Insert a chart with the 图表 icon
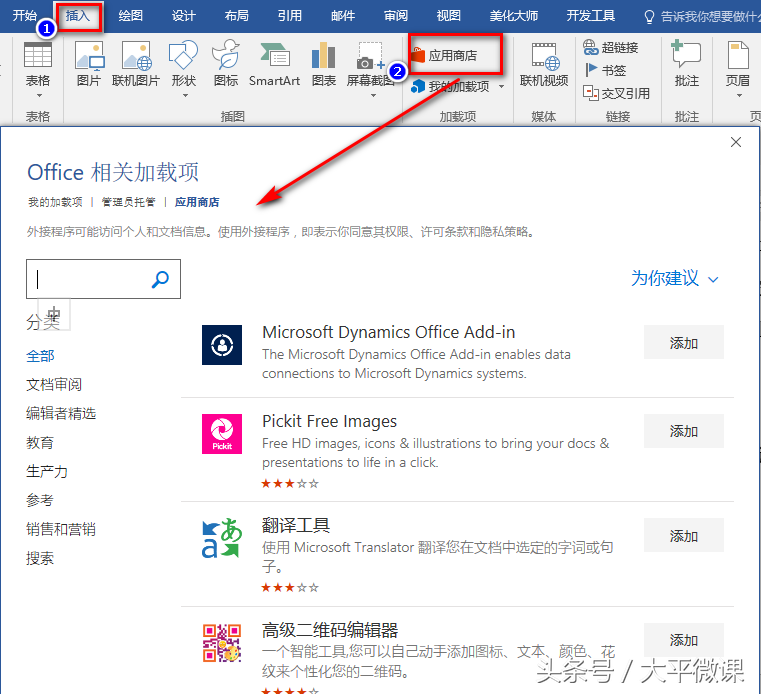 [x=324, y=64]
